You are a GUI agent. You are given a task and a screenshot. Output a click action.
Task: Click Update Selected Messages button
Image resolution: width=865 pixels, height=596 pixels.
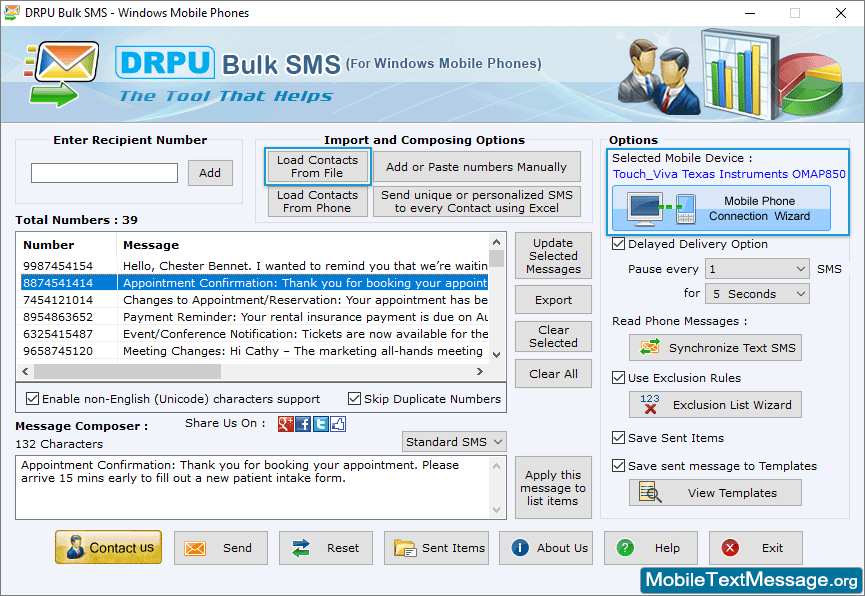point(553,256)
